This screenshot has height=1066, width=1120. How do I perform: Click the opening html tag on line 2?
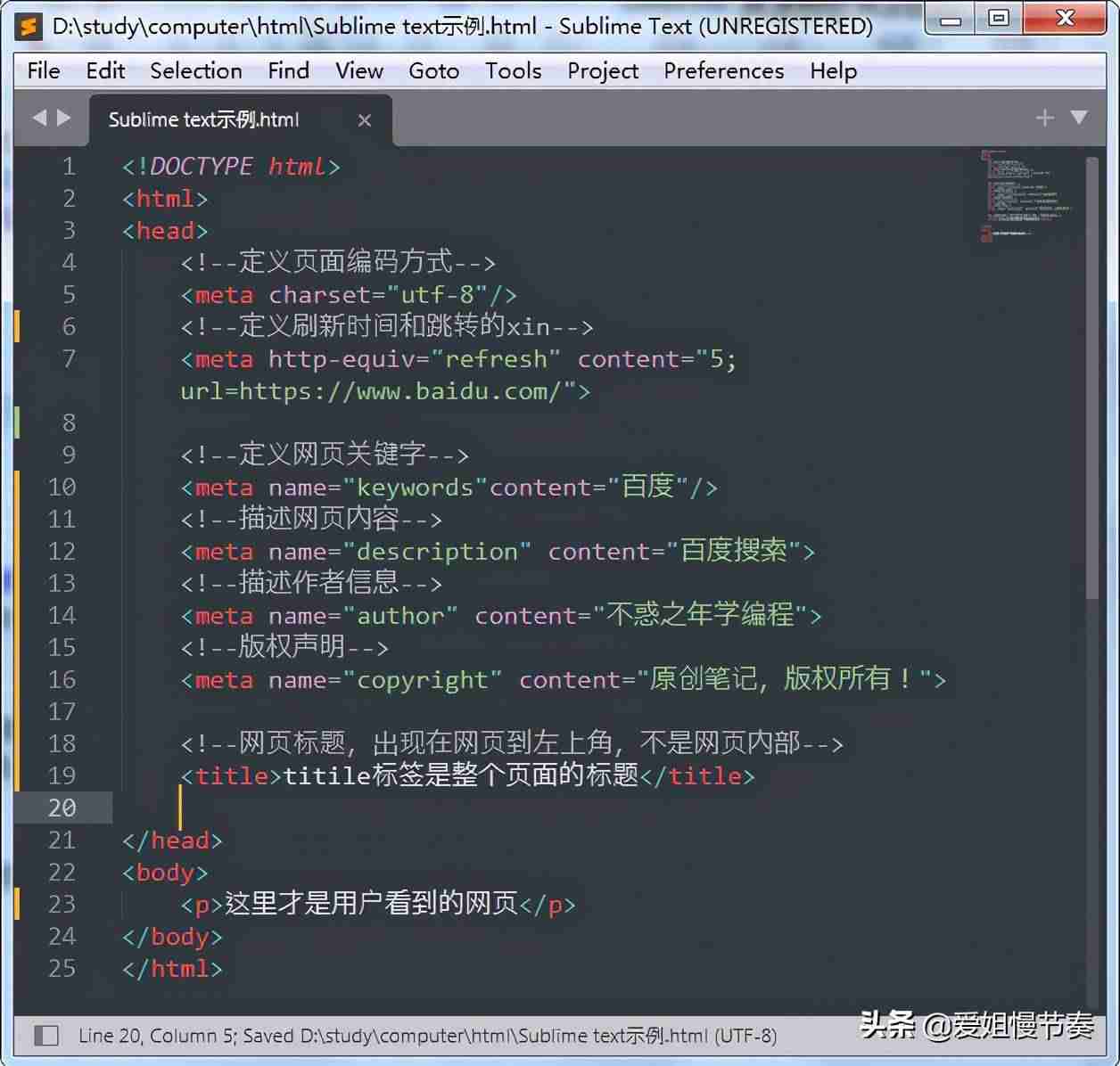coord(165,199)
